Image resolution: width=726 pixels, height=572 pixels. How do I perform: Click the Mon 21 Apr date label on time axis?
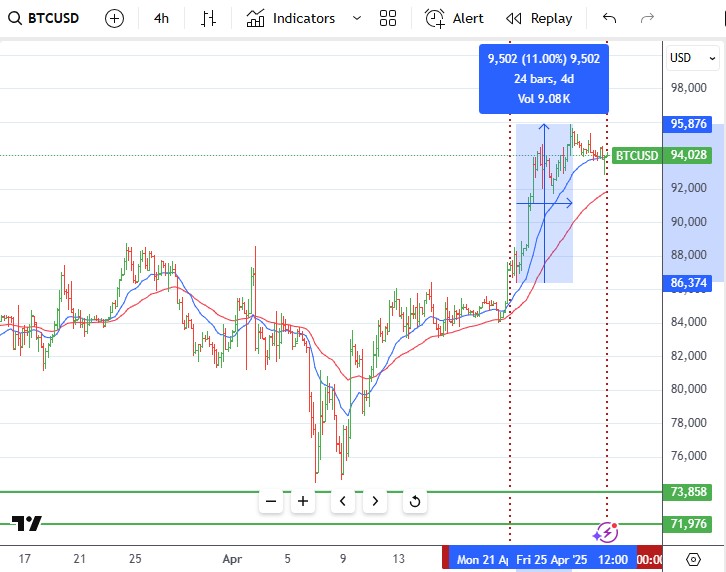click(478, 559)
